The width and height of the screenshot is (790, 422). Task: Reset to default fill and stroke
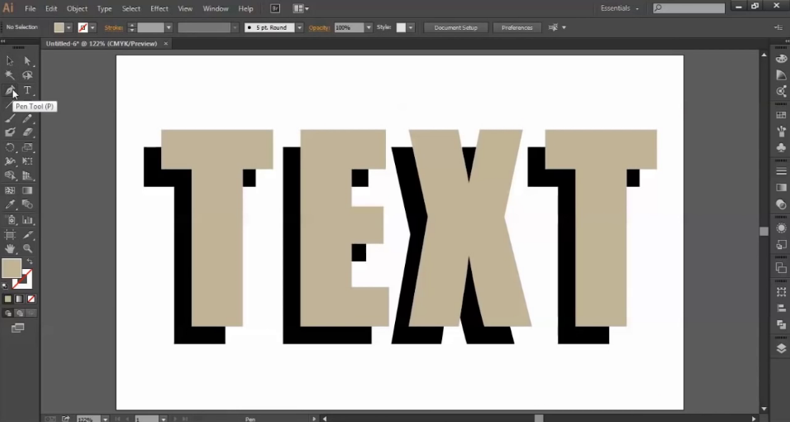(x=5, y=286)
